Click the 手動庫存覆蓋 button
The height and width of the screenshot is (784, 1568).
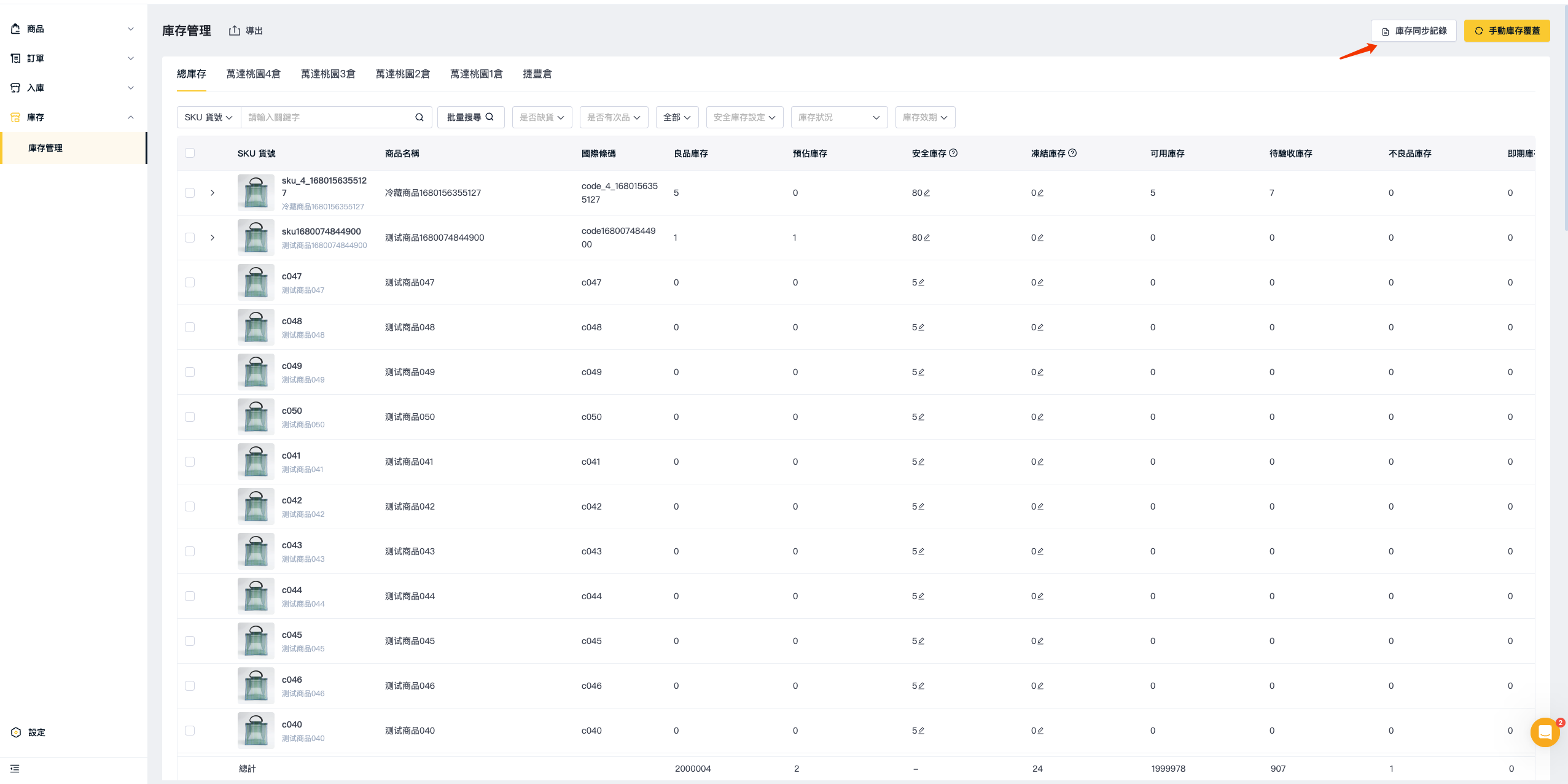pos(1507,31)
